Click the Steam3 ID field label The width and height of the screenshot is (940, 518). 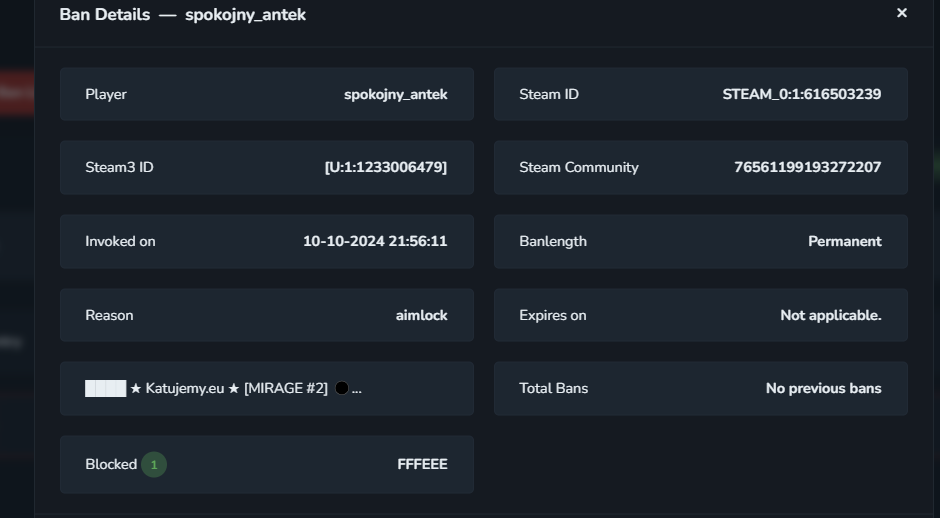coord(119,167)
